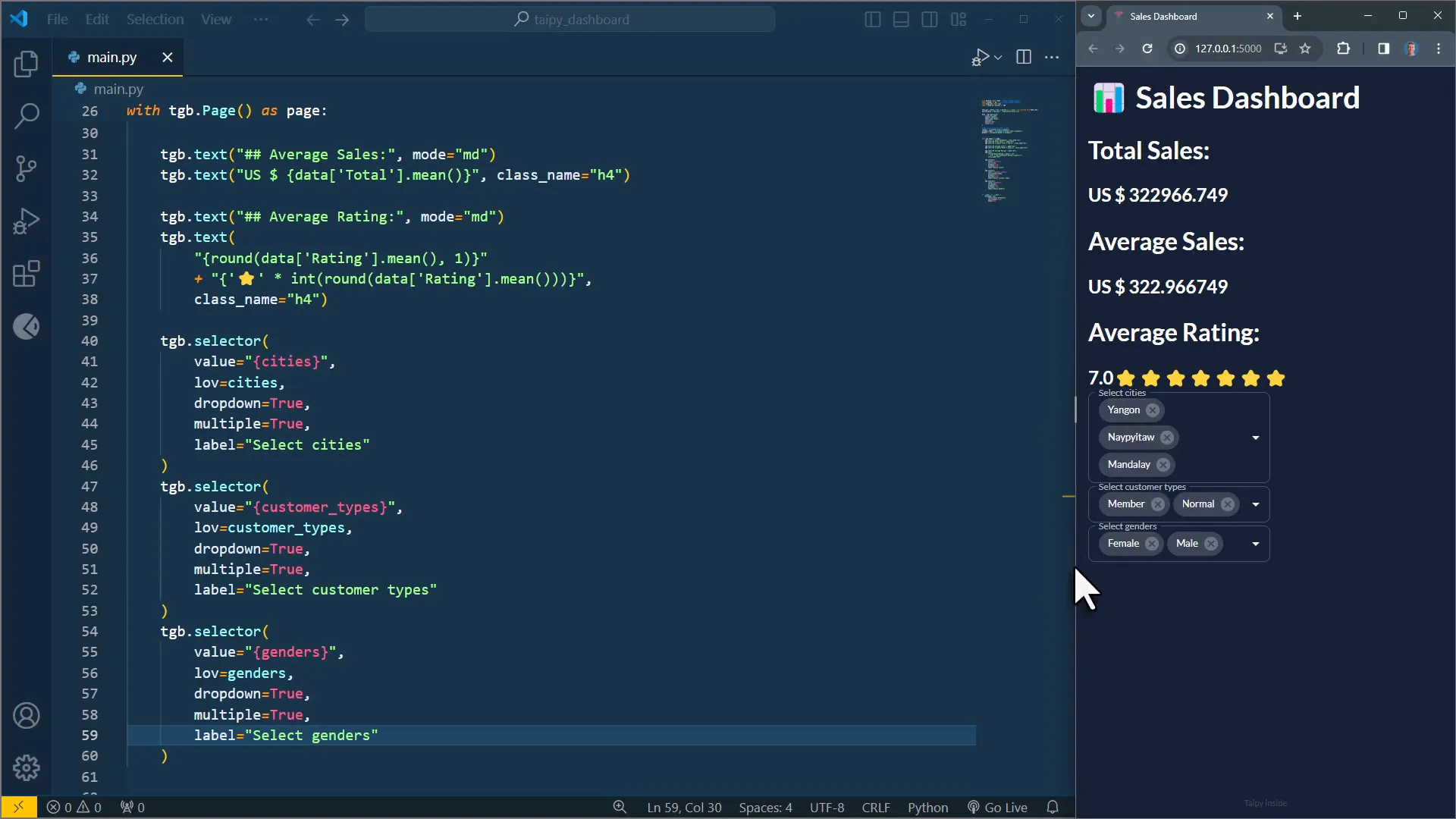Toggle the bottom panel visibility
Screen dimensions: 1456x819
click(900, 20)
